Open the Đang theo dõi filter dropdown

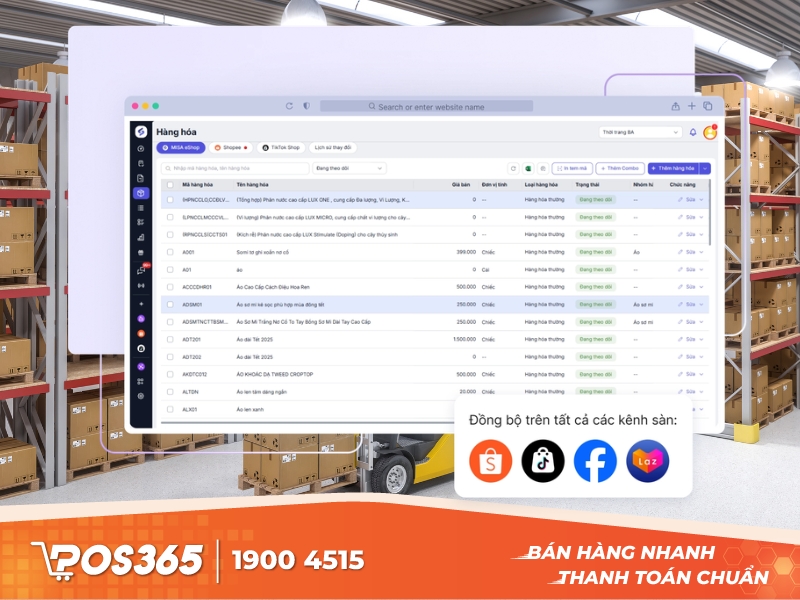point(348,167)
